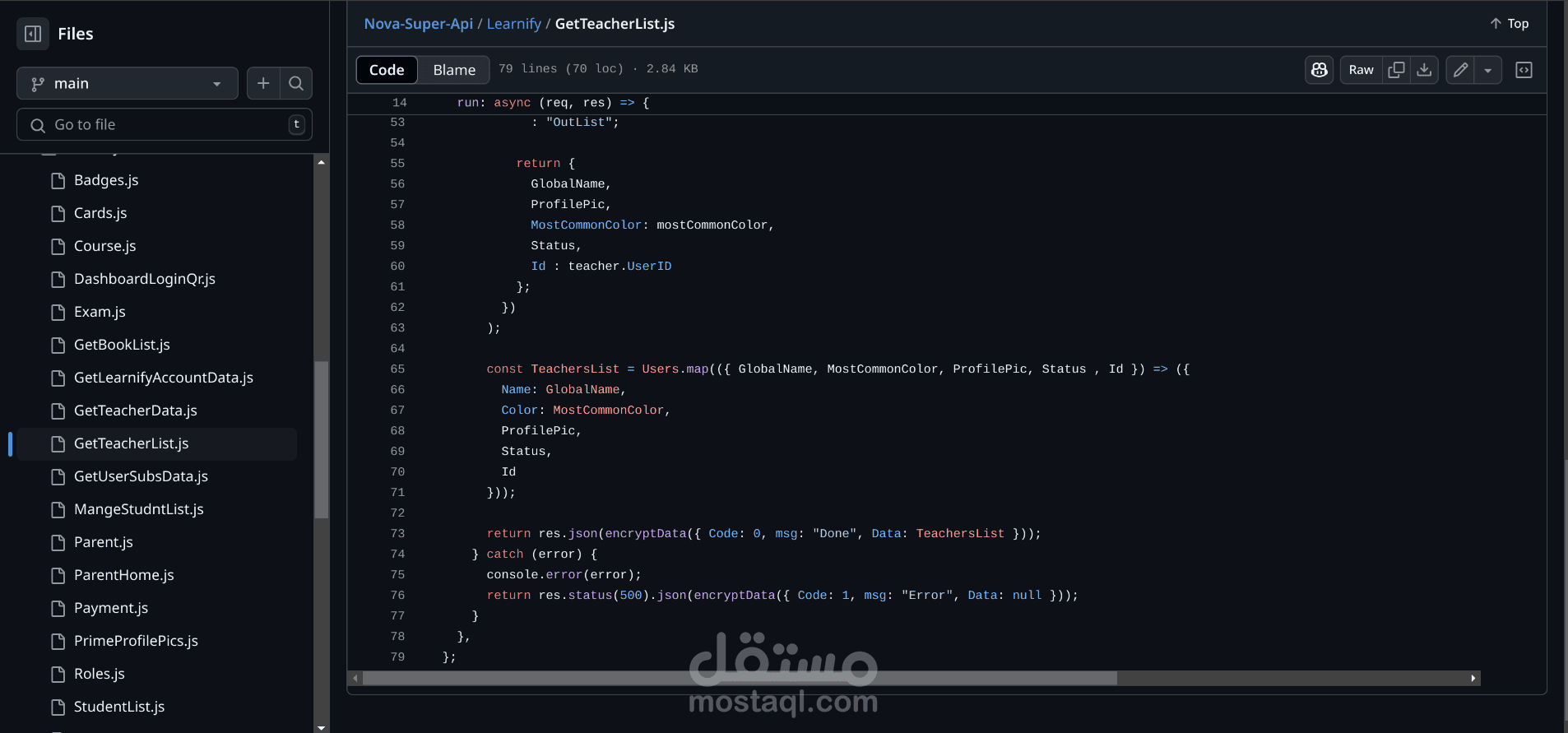1568x733 pixels.
Task: Click file icon next to Payment.js
Action: point(58,608)
